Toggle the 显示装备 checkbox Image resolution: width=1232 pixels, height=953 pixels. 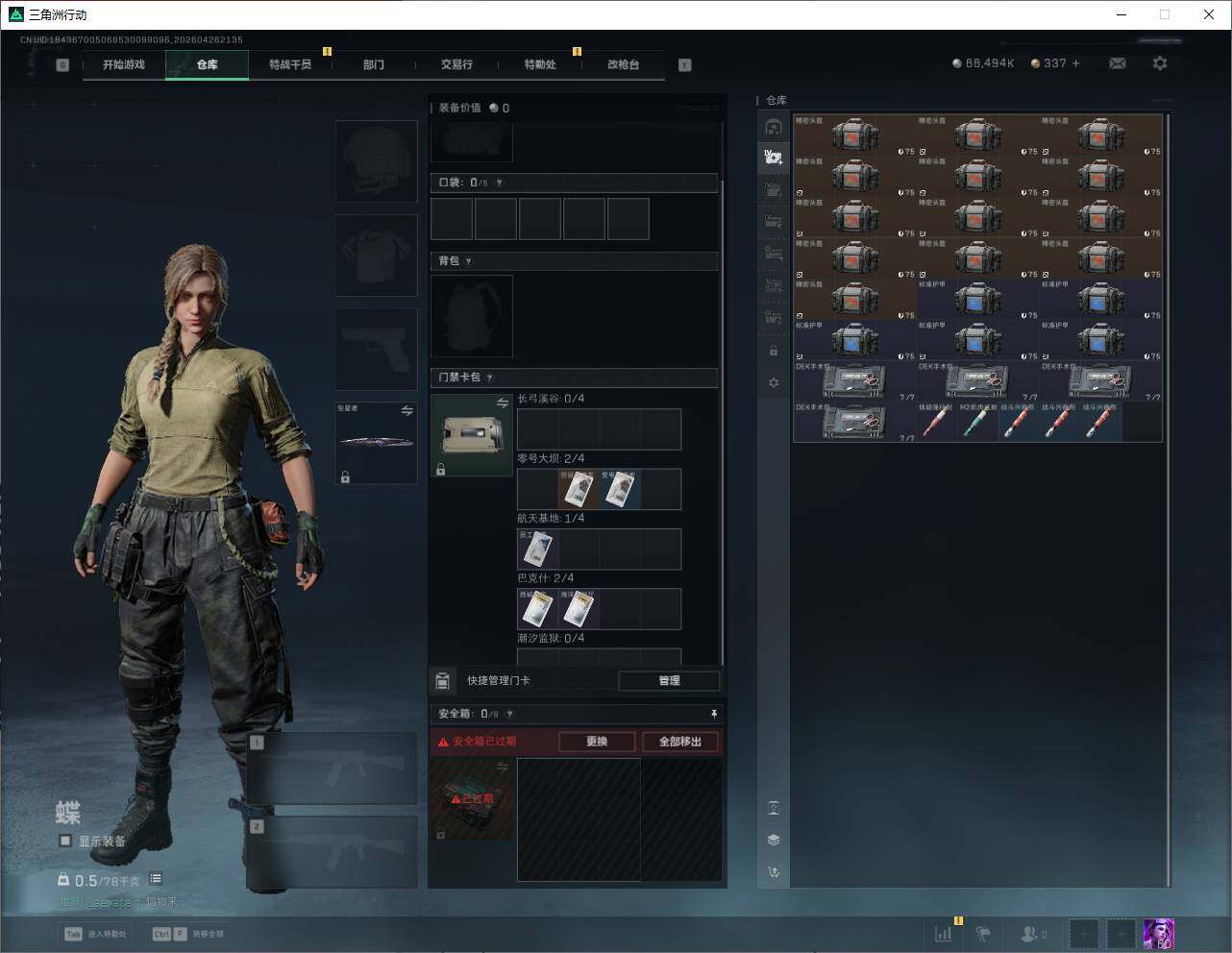65,841
